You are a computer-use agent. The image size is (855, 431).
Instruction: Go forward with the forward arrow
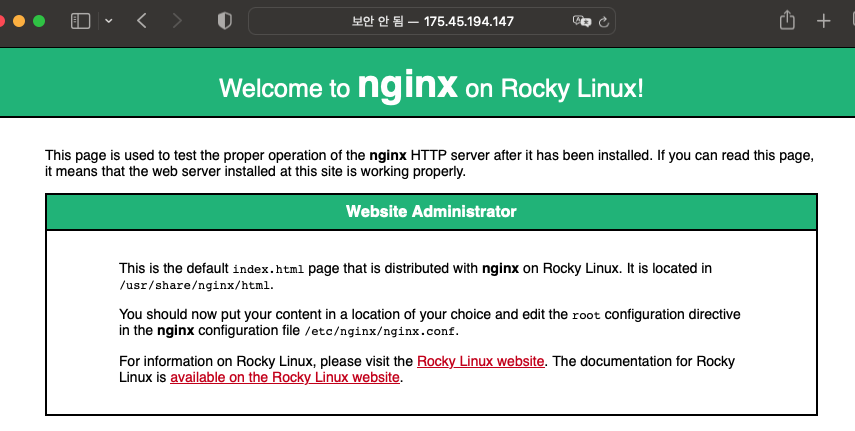[x=177, y=21]
